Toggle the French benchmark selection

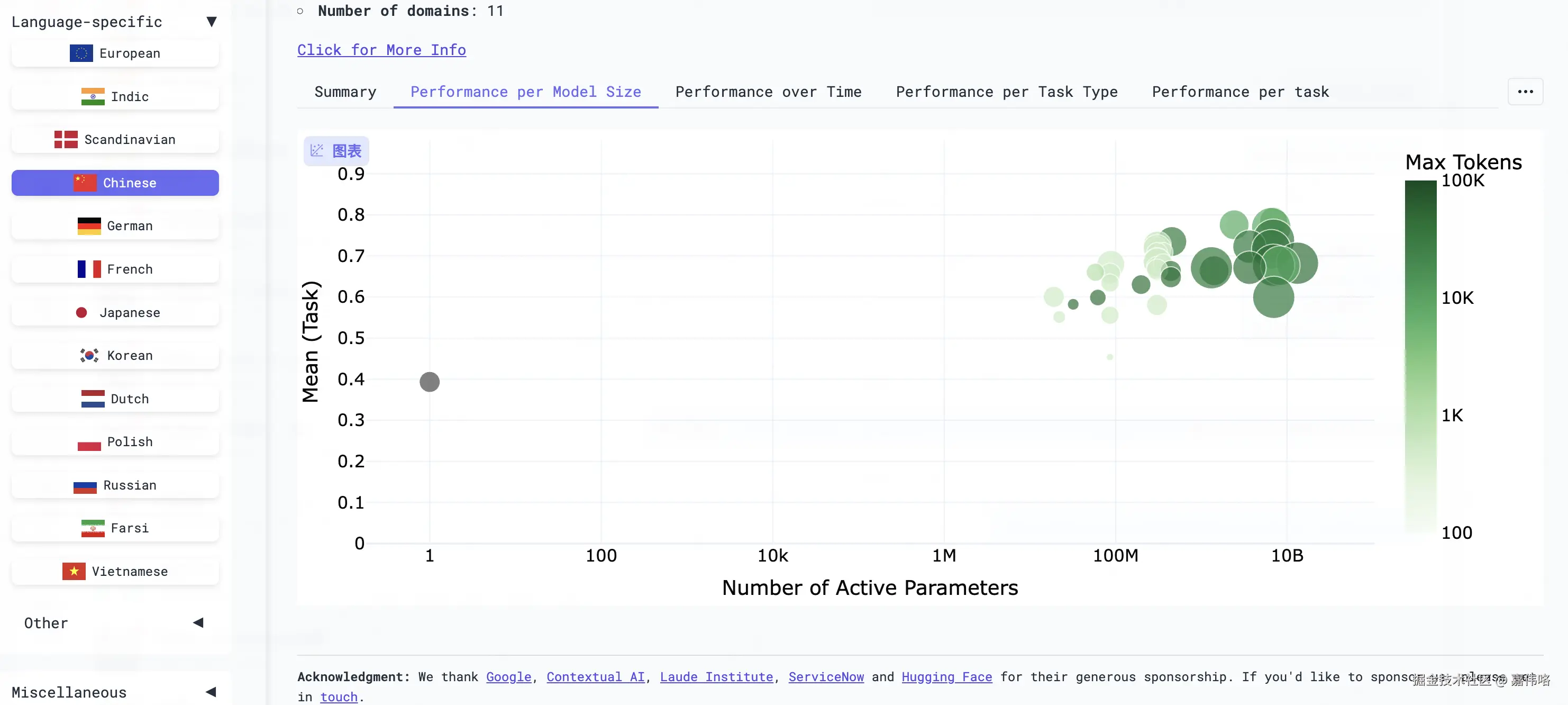tap(115, 269)
